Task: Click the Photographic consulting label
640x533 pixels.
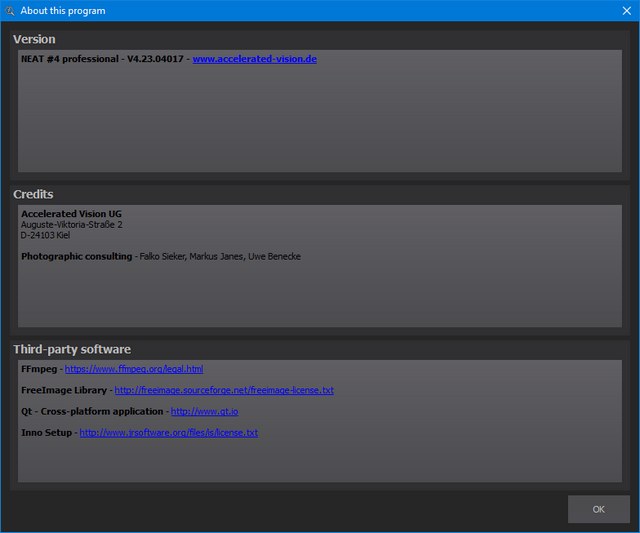Action: [x=76, y=256]
